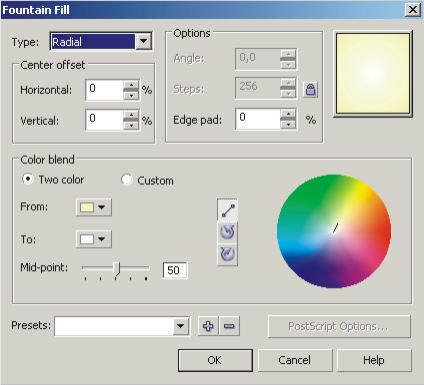Close the Fountain Fill dialog

[413, 10]
